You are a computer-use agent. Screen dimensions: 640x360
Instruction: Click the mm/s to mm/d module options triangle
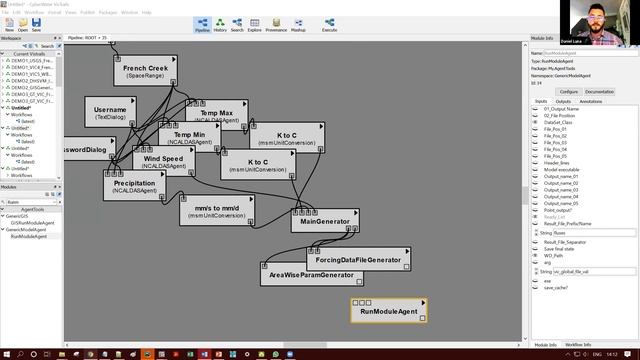251,199
